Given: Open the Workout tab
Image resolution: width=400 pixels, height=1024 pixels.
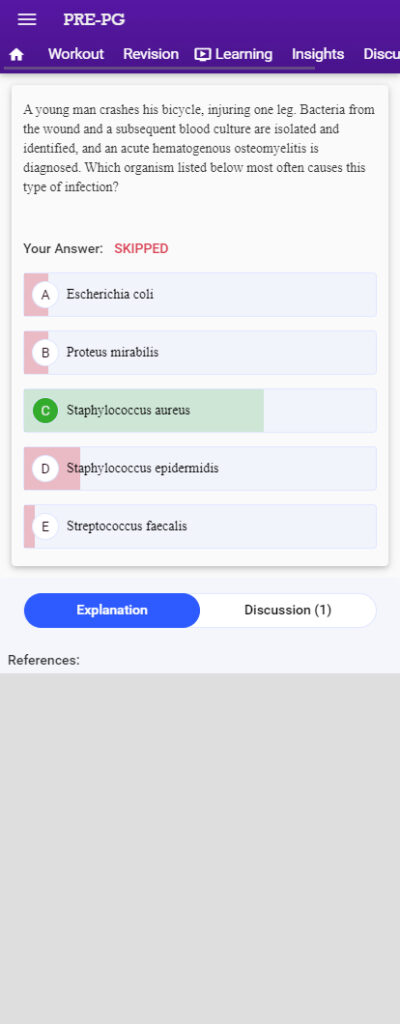Looking at the screenshot, I should tap(76, 54).
